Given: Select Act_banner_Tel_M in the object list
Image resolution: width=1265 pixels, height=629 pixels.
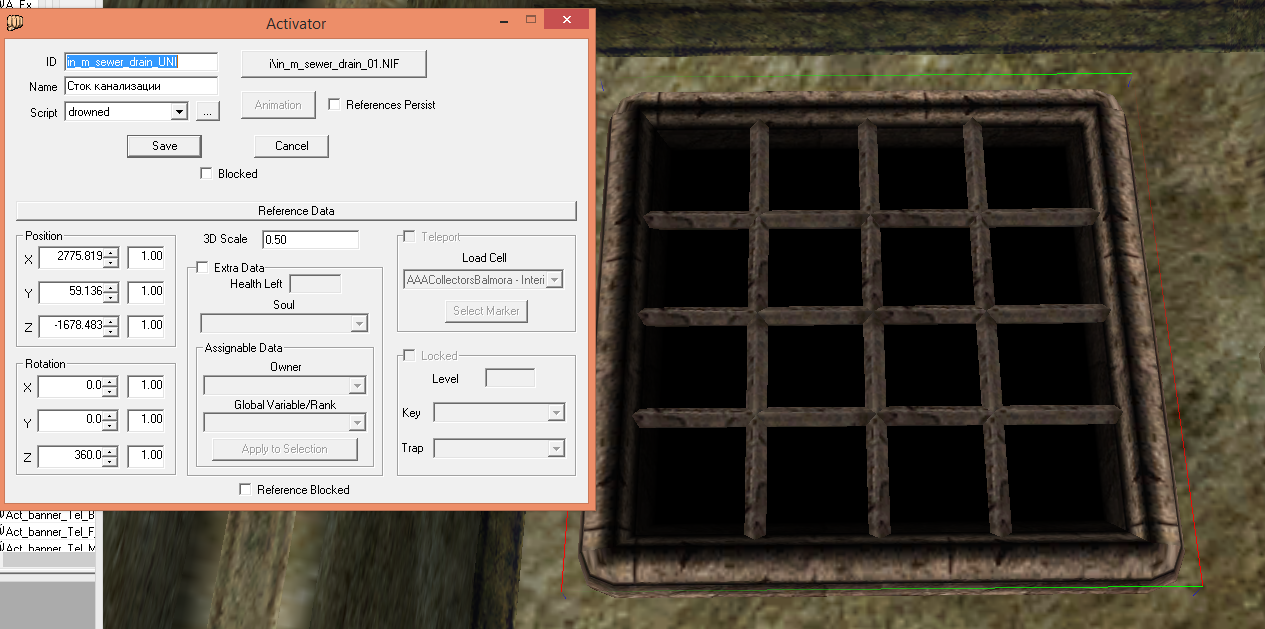Looking at the screenshot, I should [48, 547].
